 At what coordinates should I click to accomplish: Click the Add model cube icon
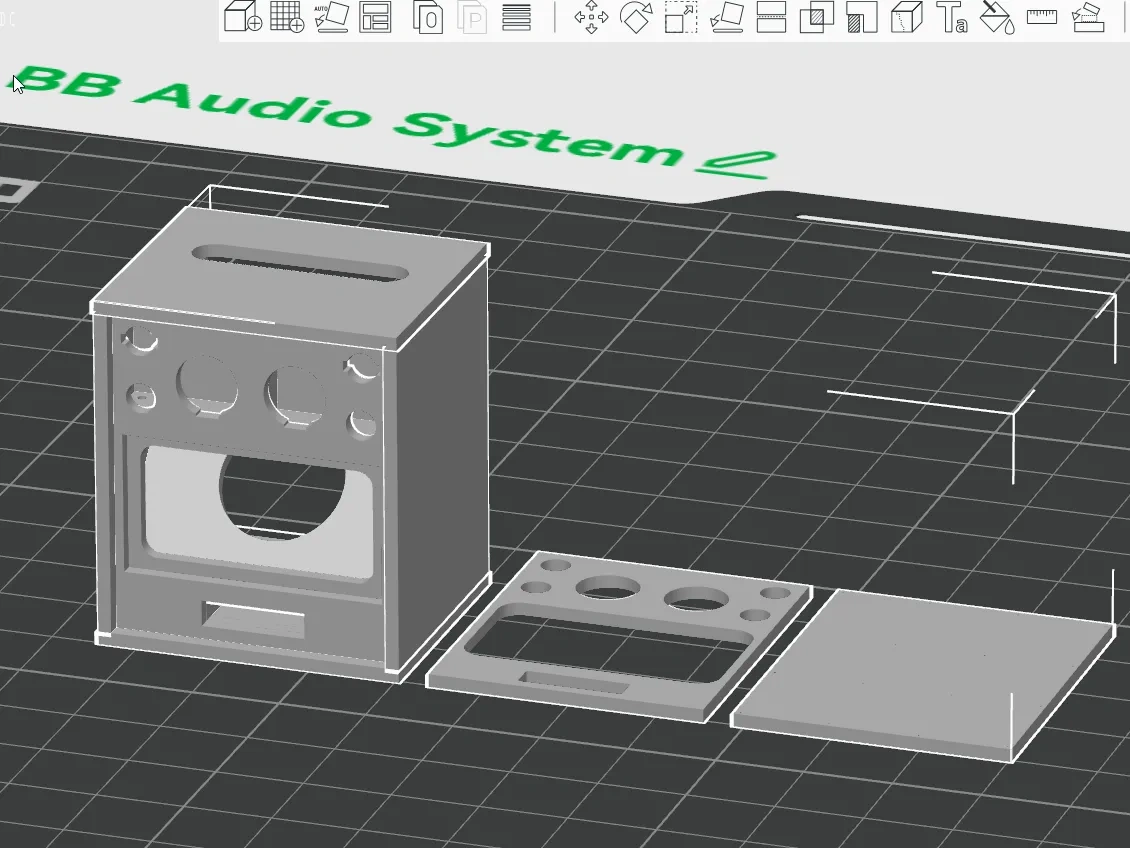(242, 17)
